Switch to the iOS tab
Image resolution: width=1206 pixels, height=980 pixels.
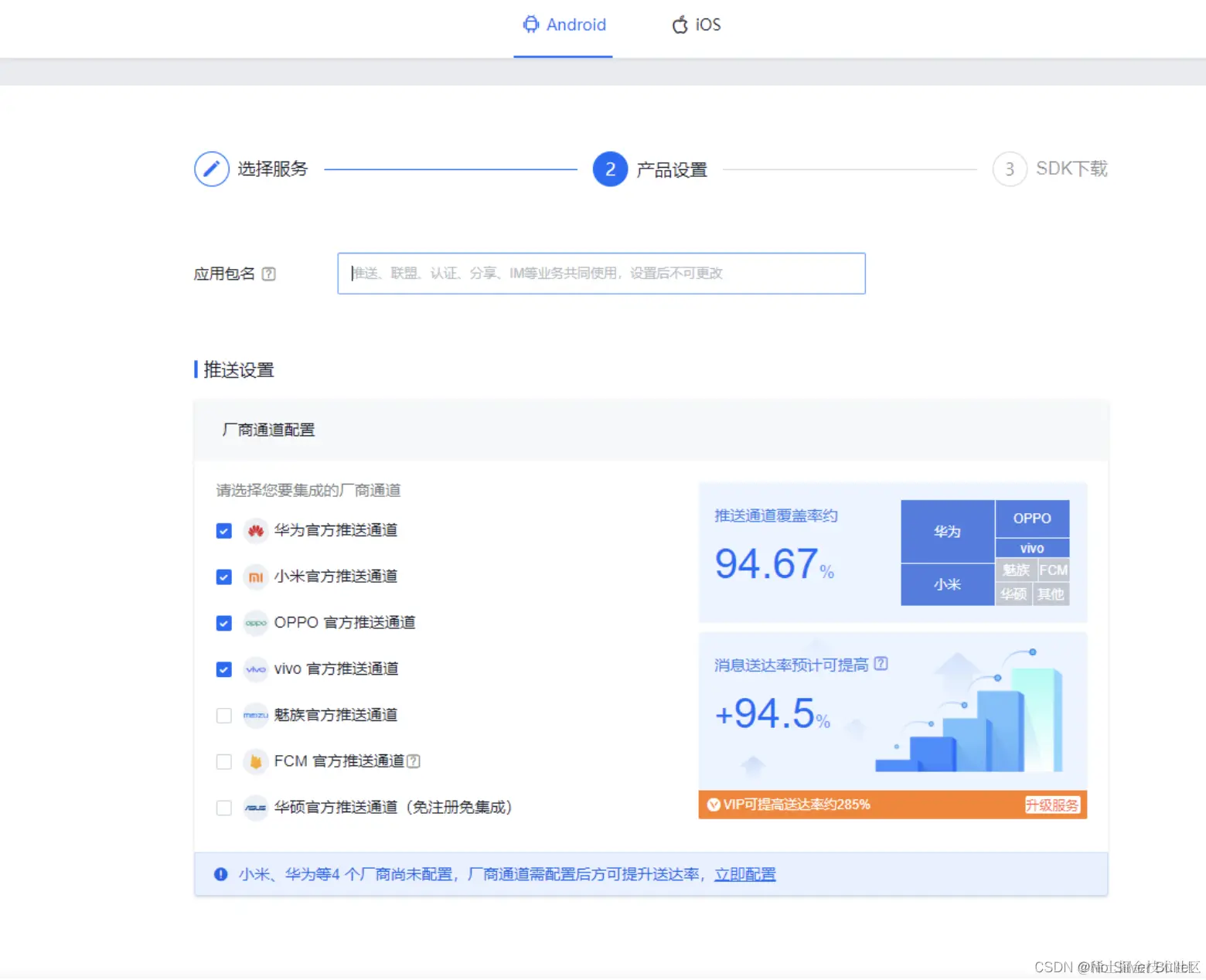(696, 25)
